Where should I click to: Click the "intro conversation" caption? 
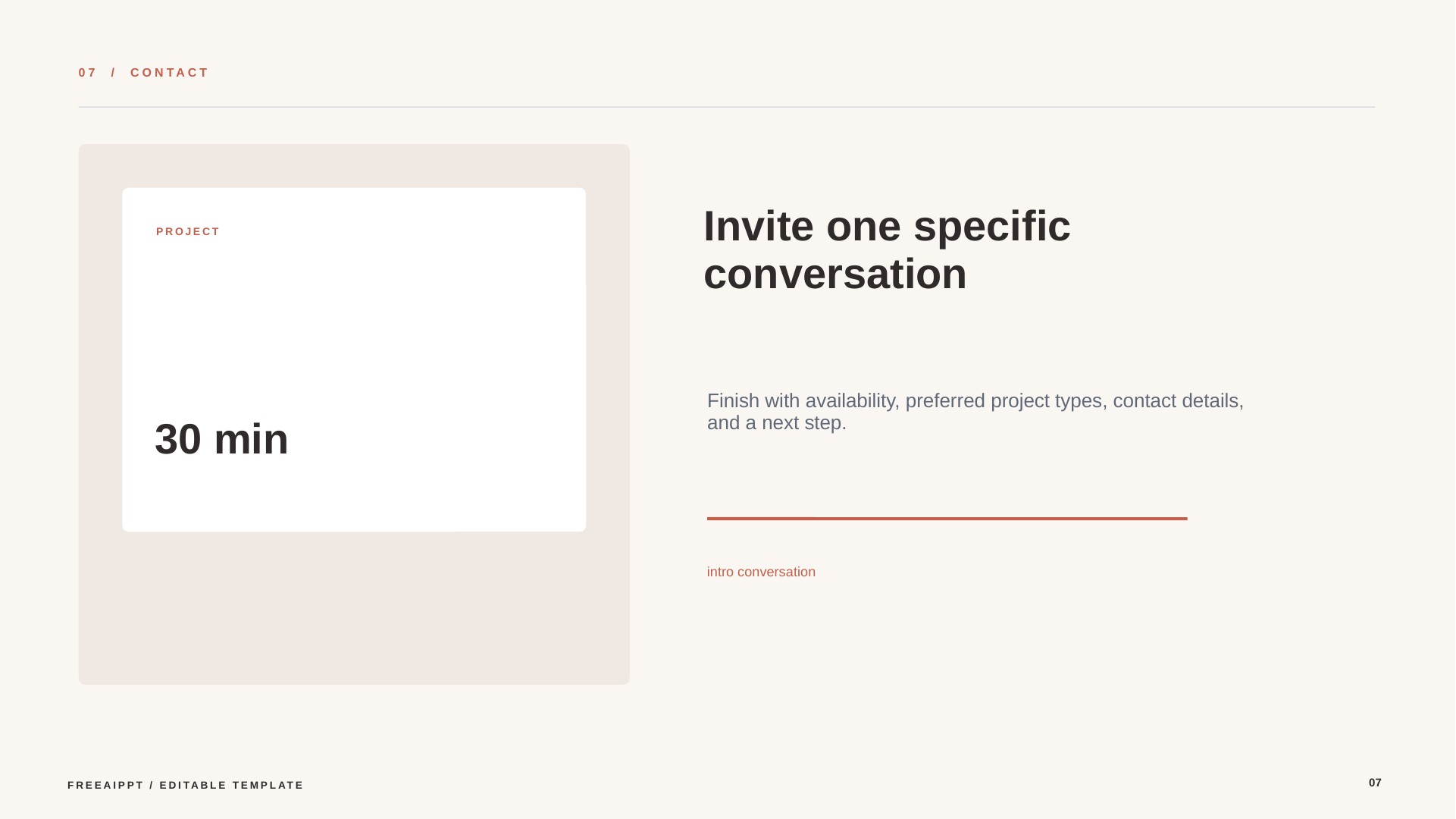point(761,573)
